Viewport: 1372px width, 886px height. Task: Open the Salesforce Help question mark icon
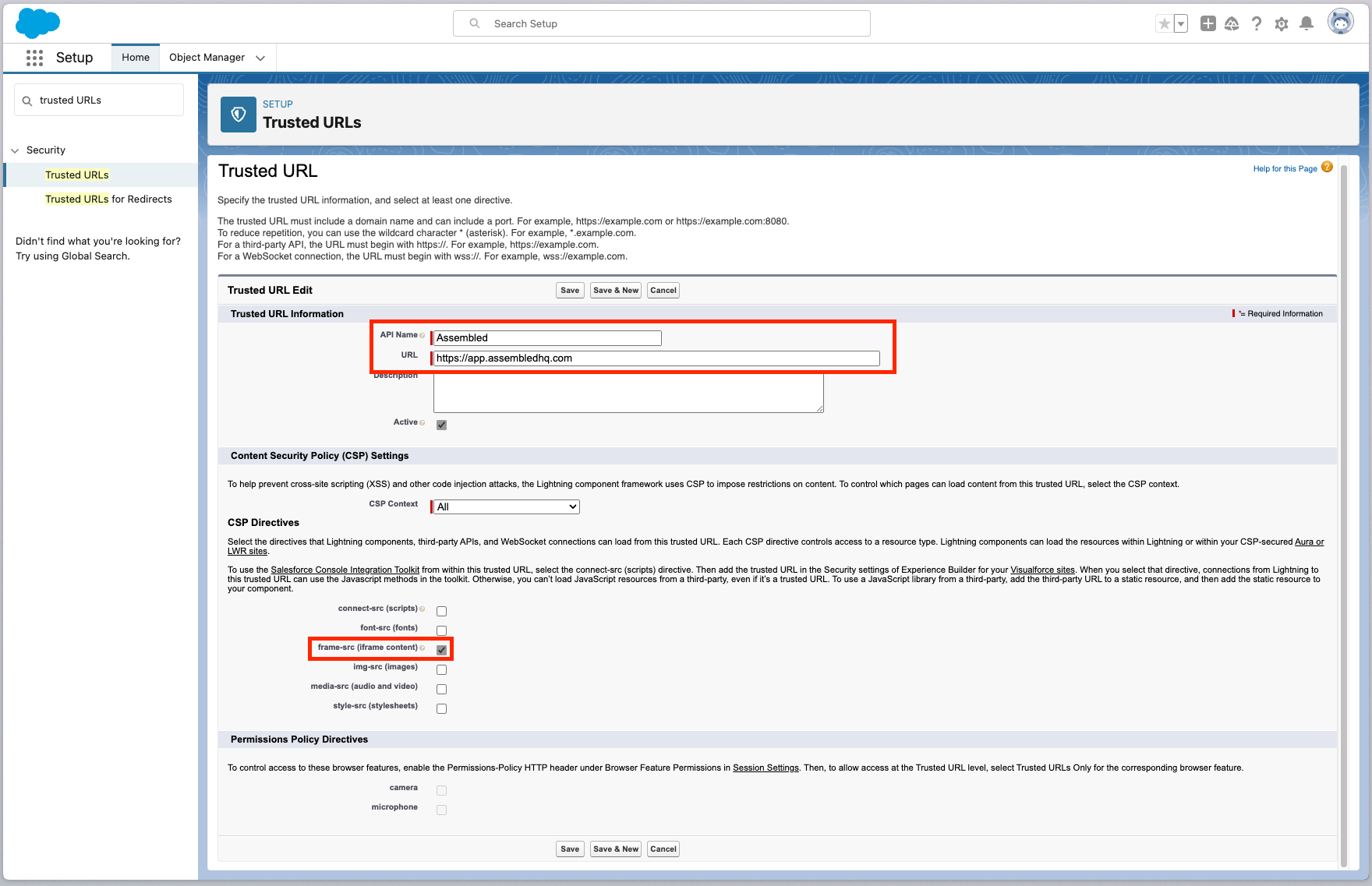(x=1257, y=24)
